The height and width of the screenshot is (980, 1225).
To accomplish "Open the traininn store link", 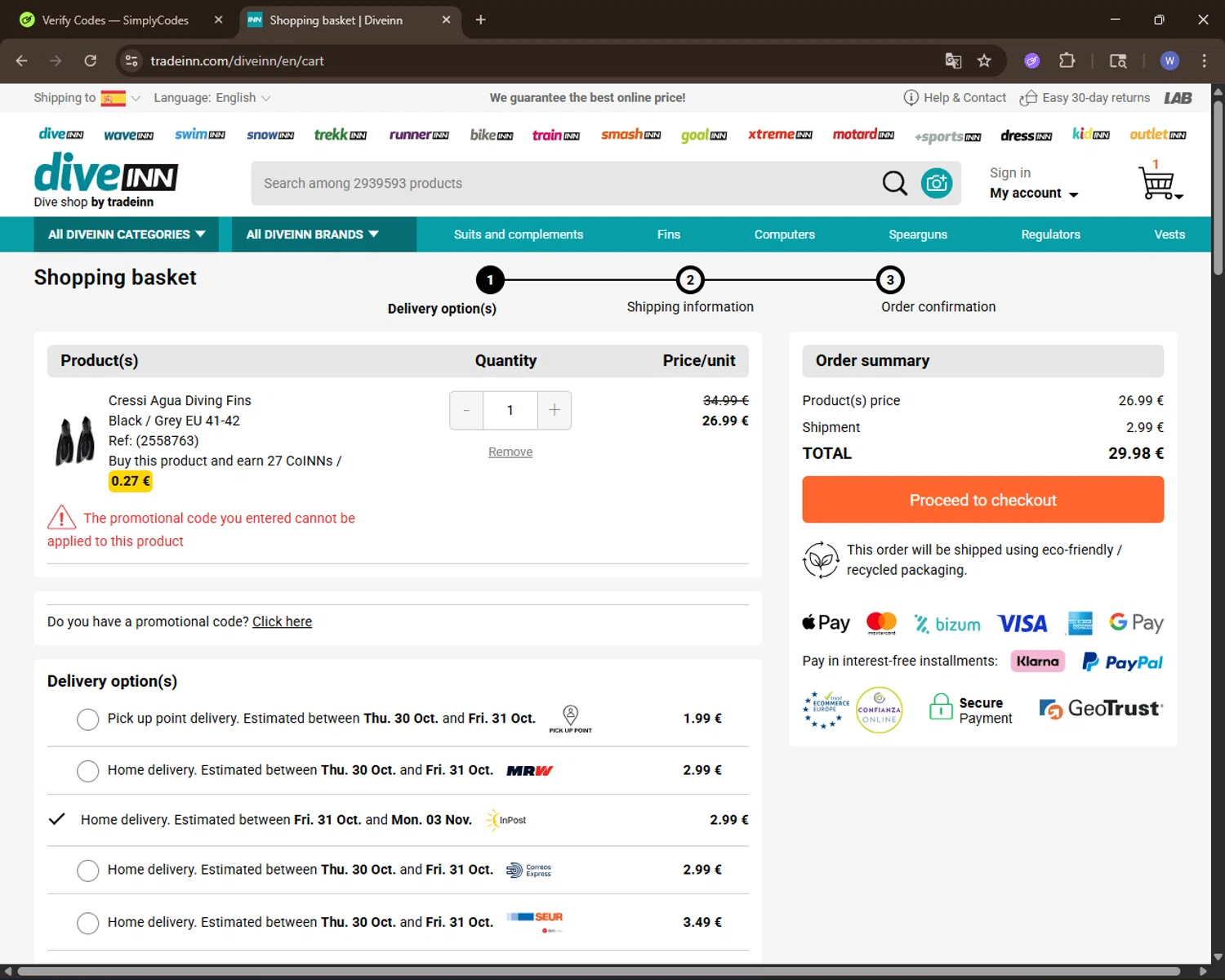I will (x=556, y=135).
